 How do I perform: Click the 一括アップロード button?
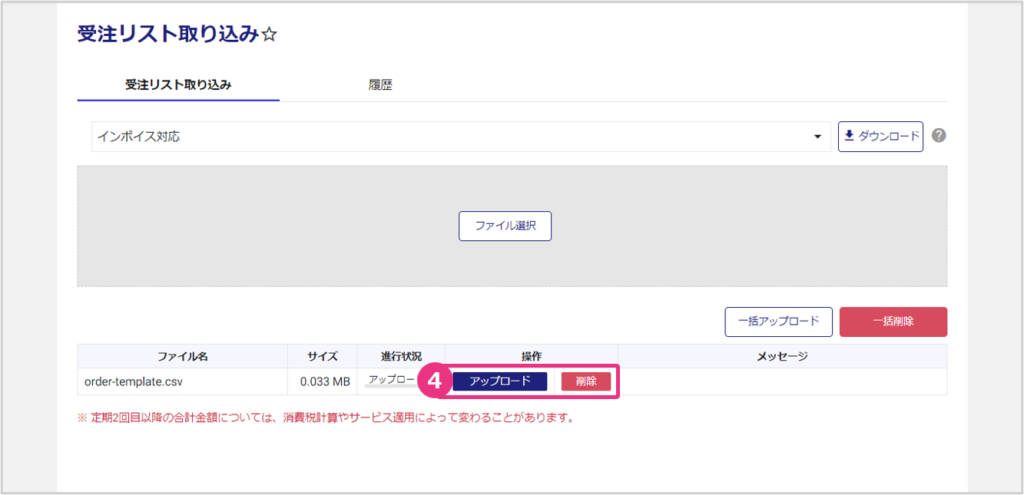pos(778,321)
